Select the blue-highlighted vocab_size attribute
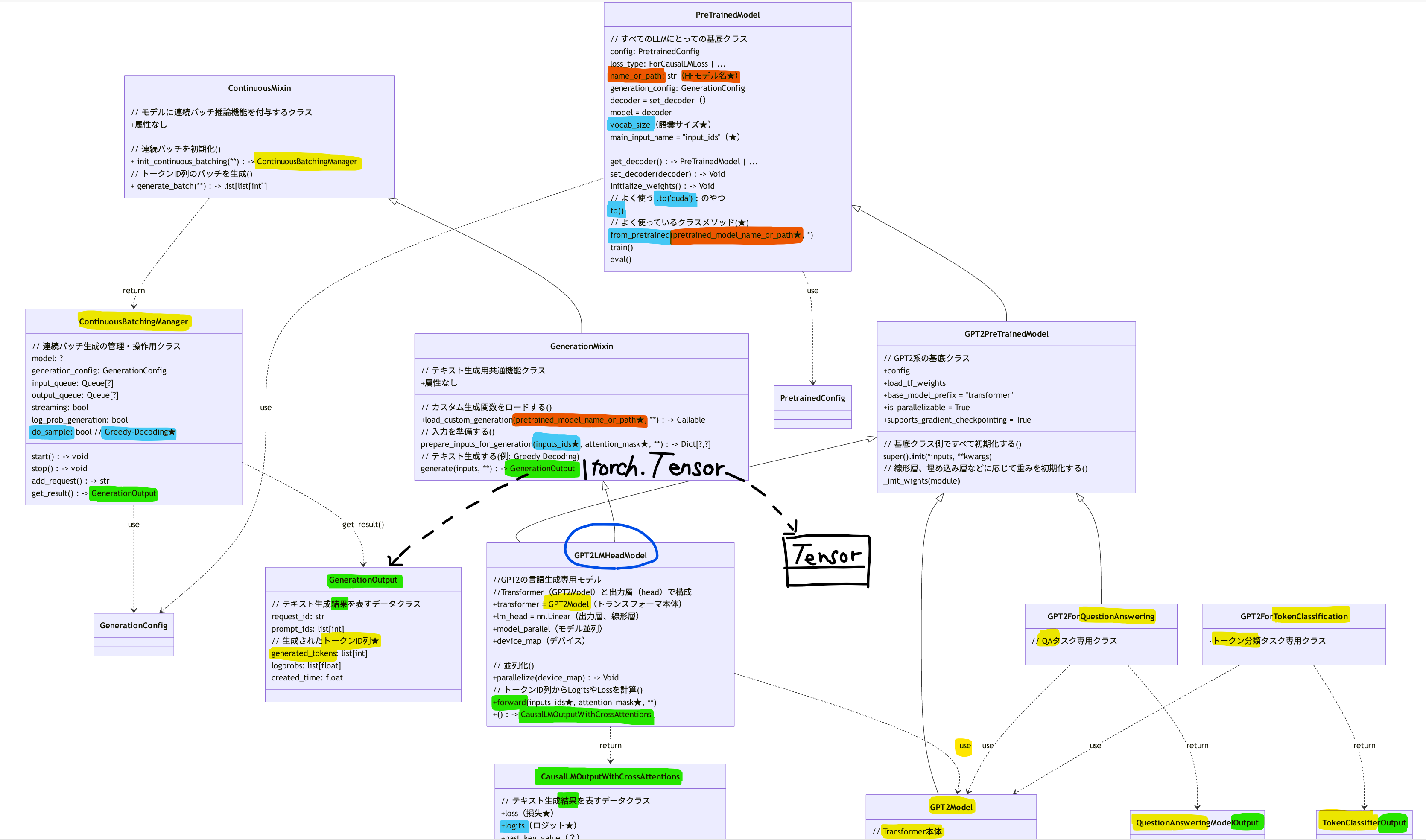Screen dimensions: 1426x840 [x=630, y=125]
